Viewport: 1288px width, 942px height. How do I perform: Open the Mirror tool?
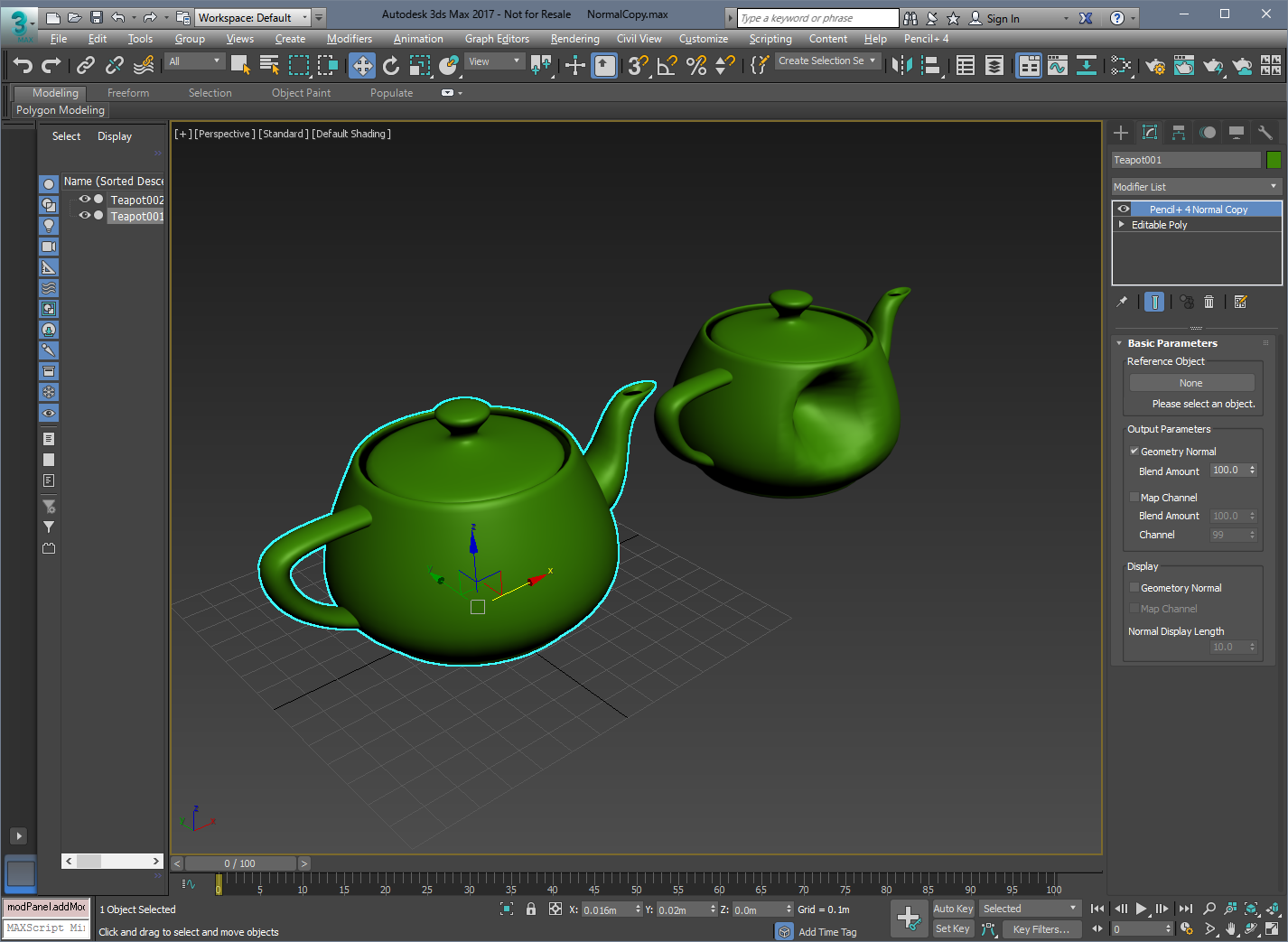click(901, 65)
